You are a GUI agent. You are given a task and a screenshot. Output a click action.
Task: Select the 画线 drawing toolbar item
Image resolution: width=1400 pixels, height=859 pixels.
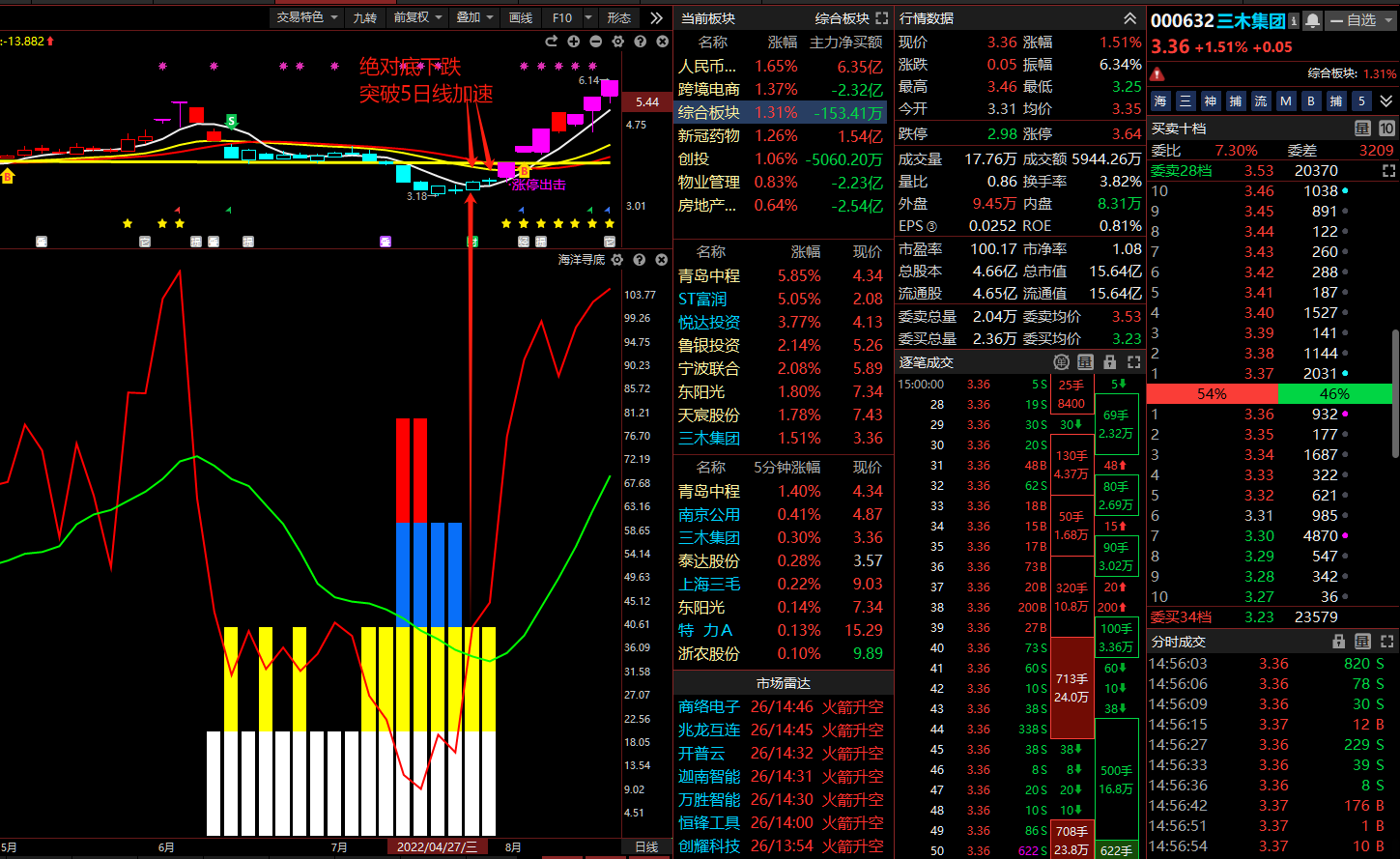pos(521,17)
